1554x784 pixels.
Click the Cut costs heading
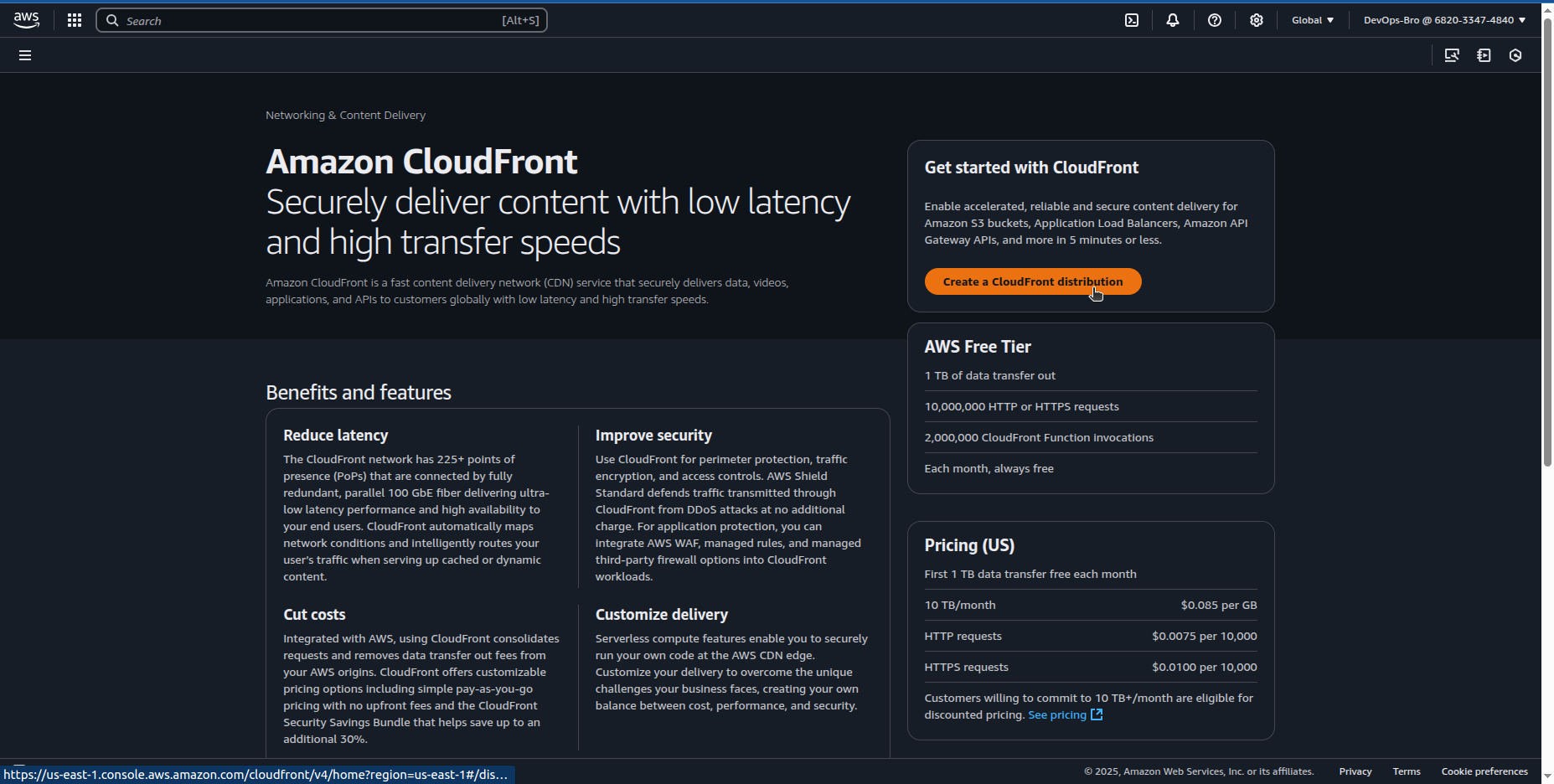tap(314, 615)
